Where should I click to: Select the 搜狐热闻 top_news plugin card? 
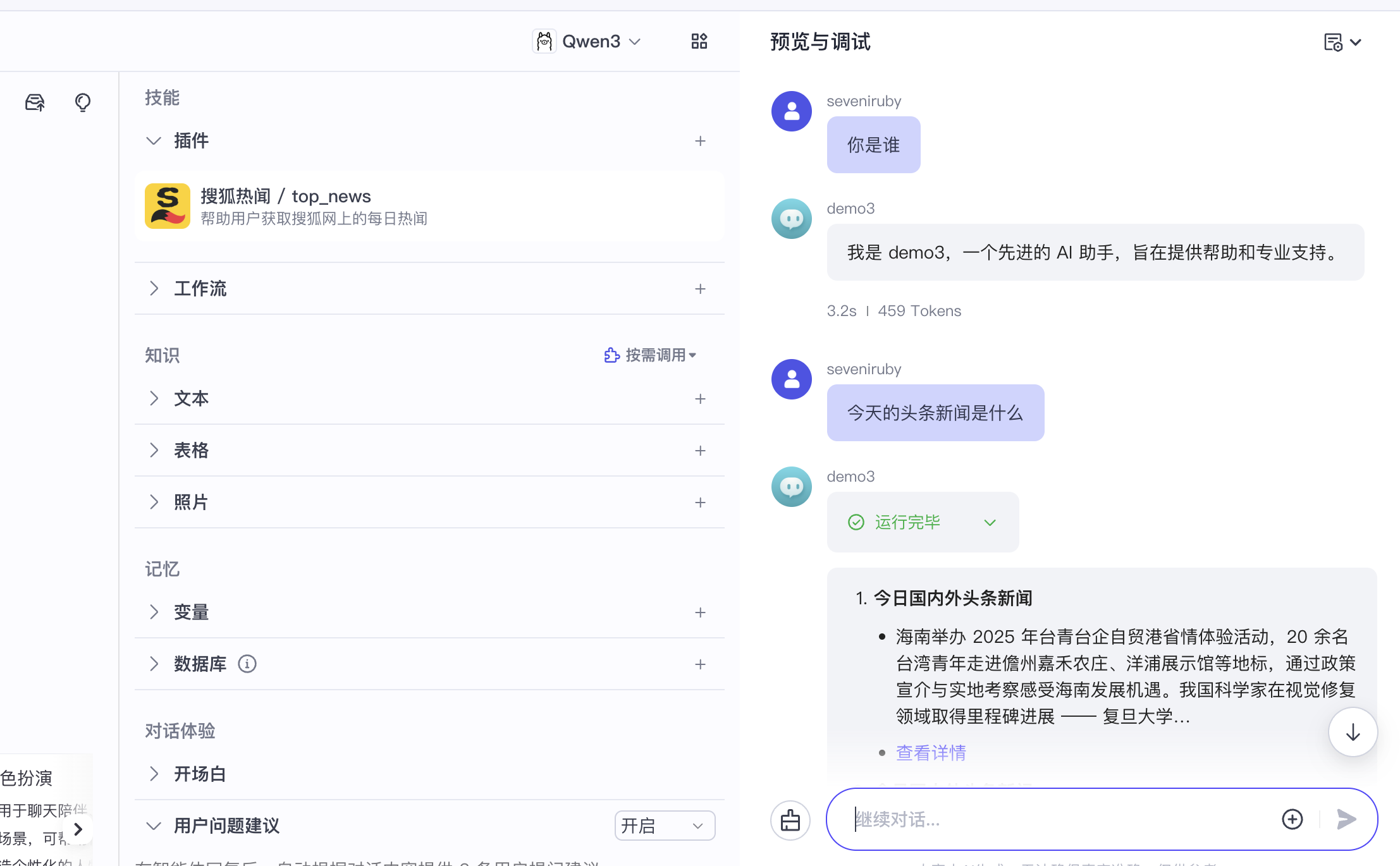coord(429,206)
